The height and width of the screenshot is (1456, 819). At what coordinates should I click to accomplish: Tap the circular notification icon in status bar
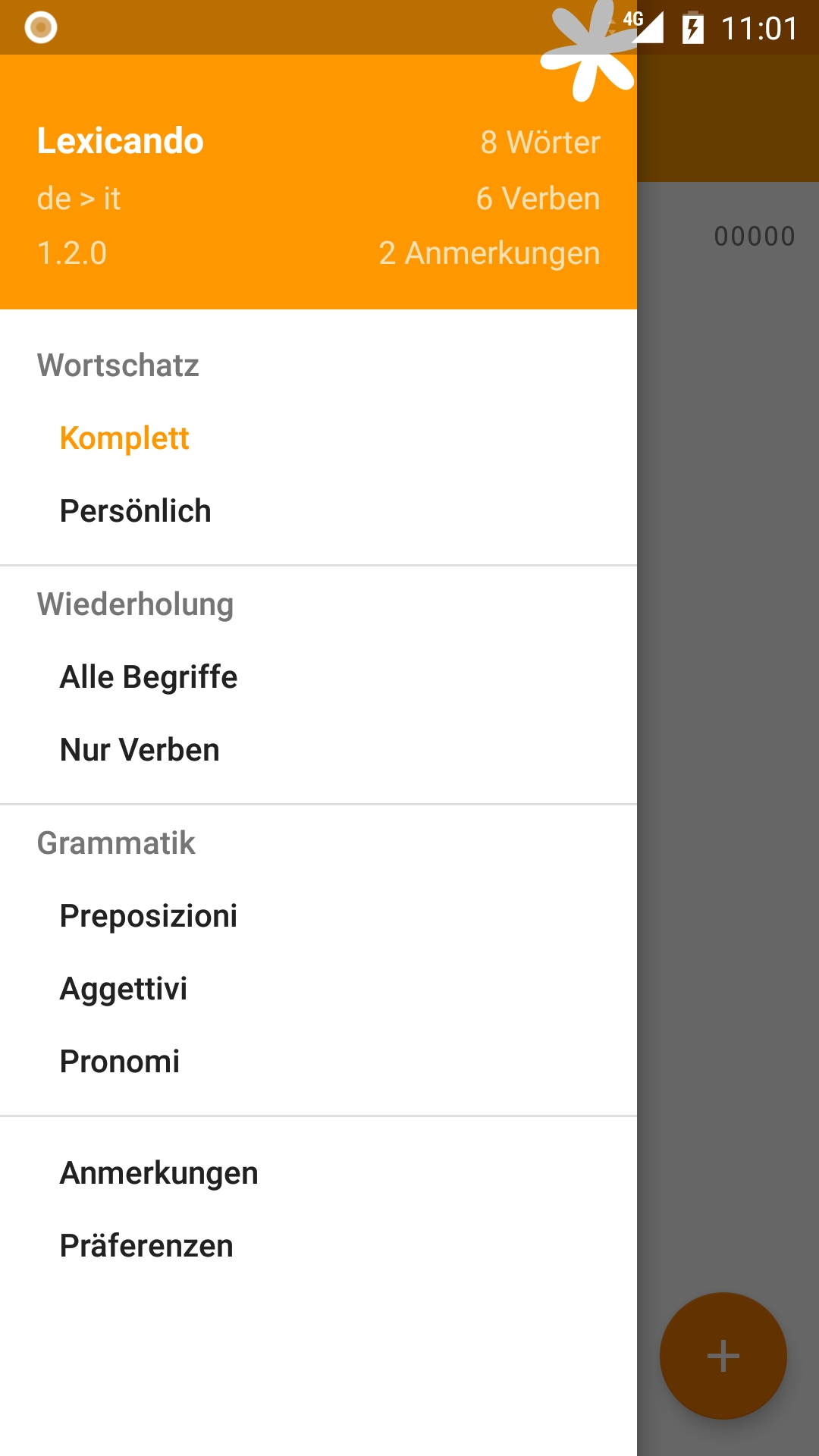41,27
